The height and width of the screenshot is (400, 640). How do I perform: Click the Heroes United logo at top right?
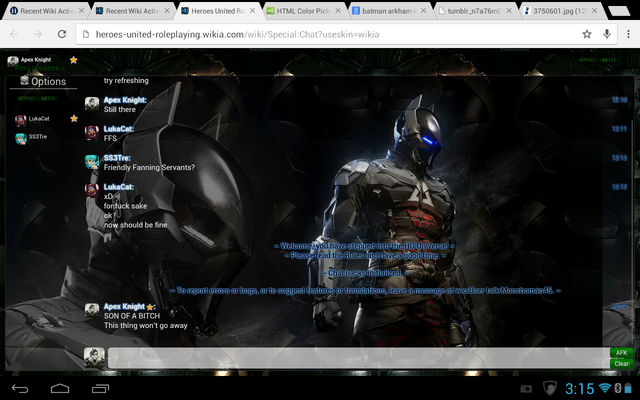coord(598,60)
